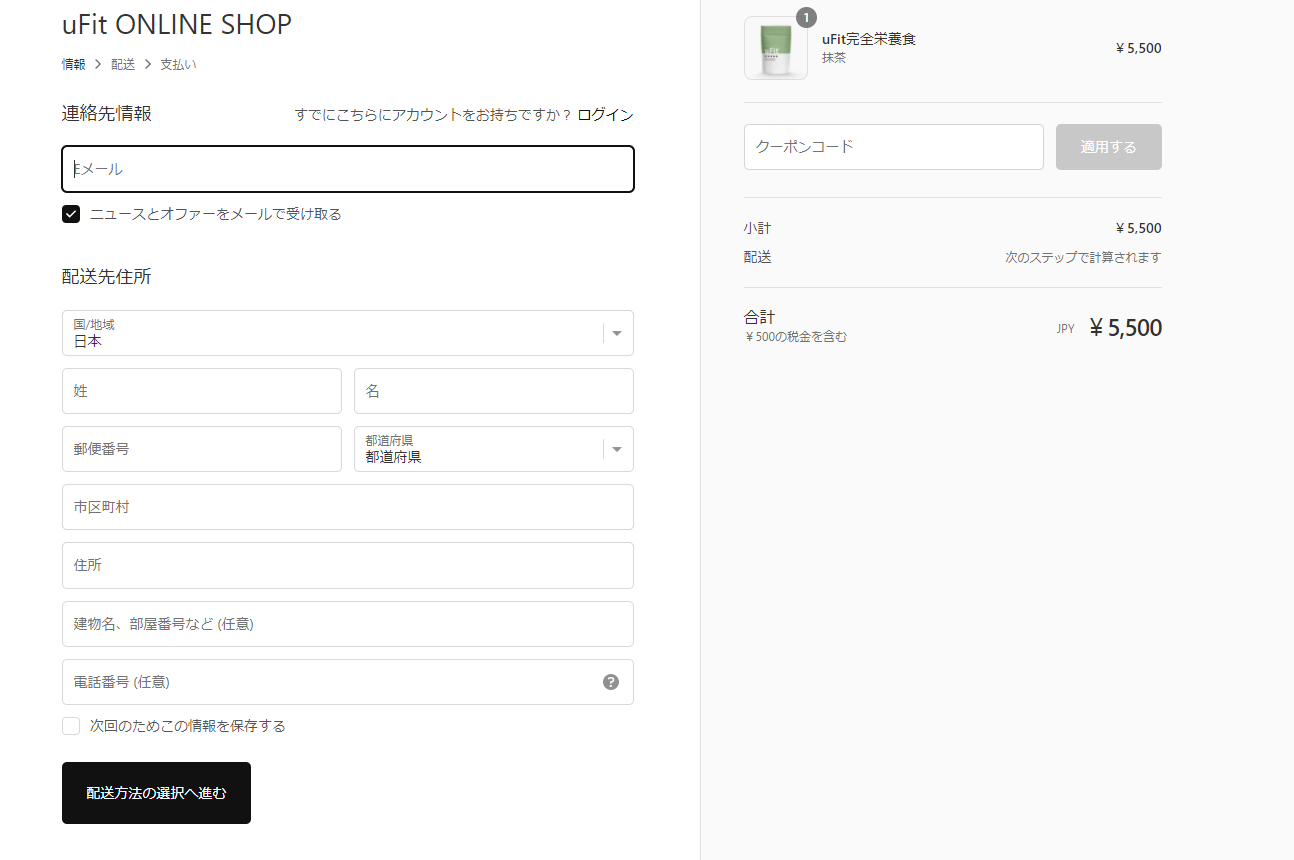Click the 合計 total label
The width and height of the screenshot is (1294, 860).
pos(760,317)
